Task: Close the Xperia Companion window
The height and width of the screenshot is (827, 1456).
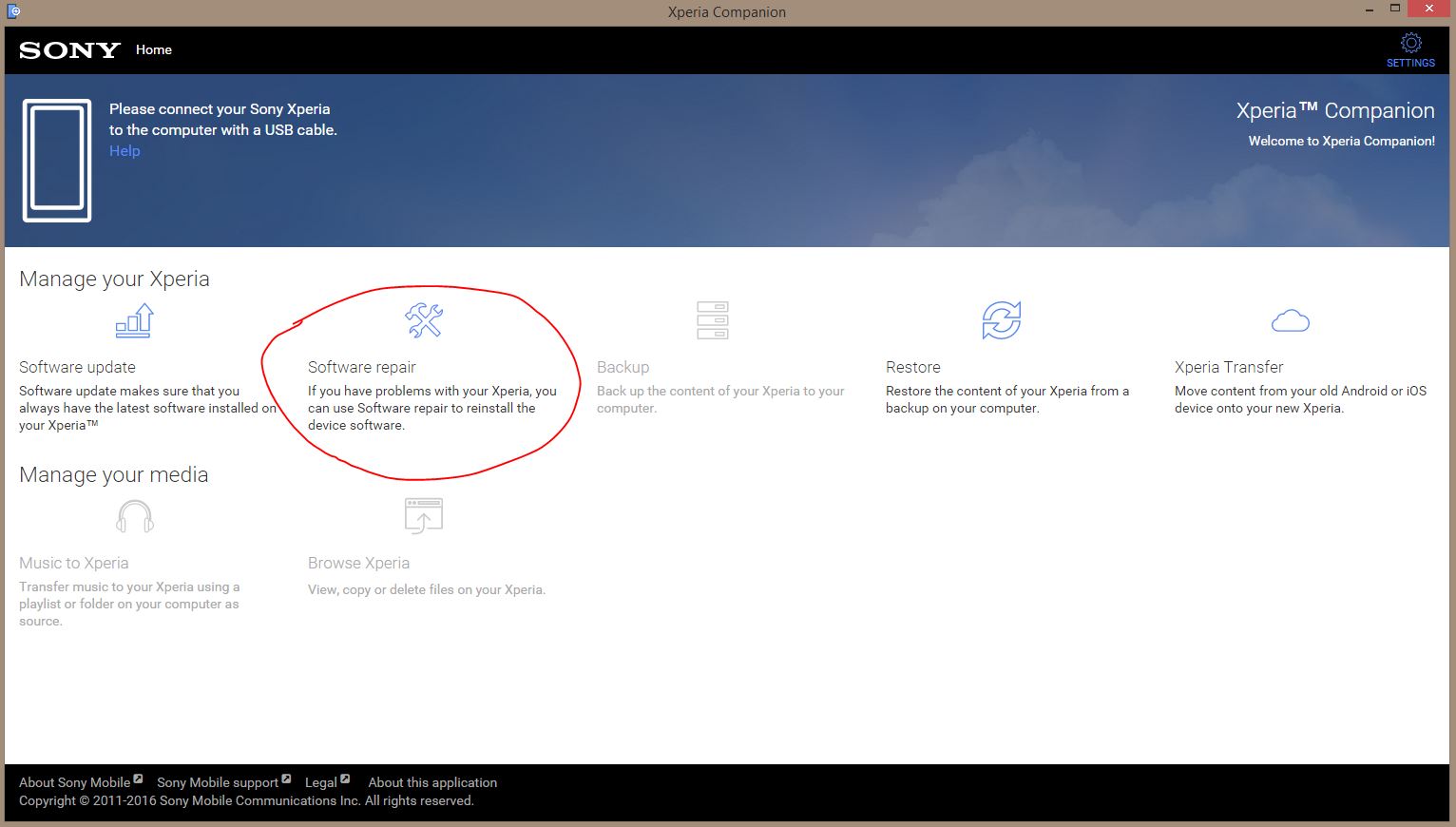Action: [x=1429, y=10]
